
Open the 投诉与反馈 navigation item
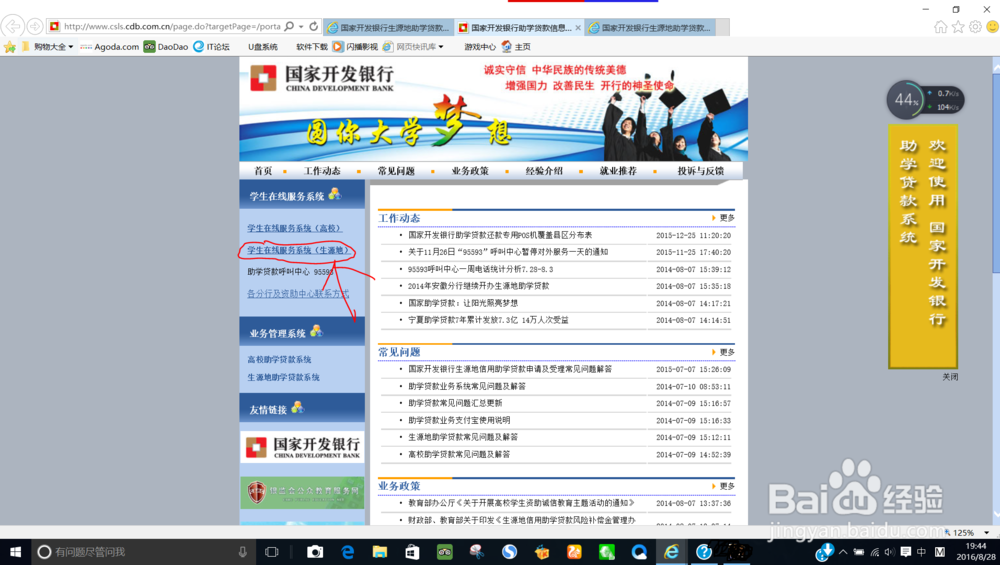pos(700,171)
